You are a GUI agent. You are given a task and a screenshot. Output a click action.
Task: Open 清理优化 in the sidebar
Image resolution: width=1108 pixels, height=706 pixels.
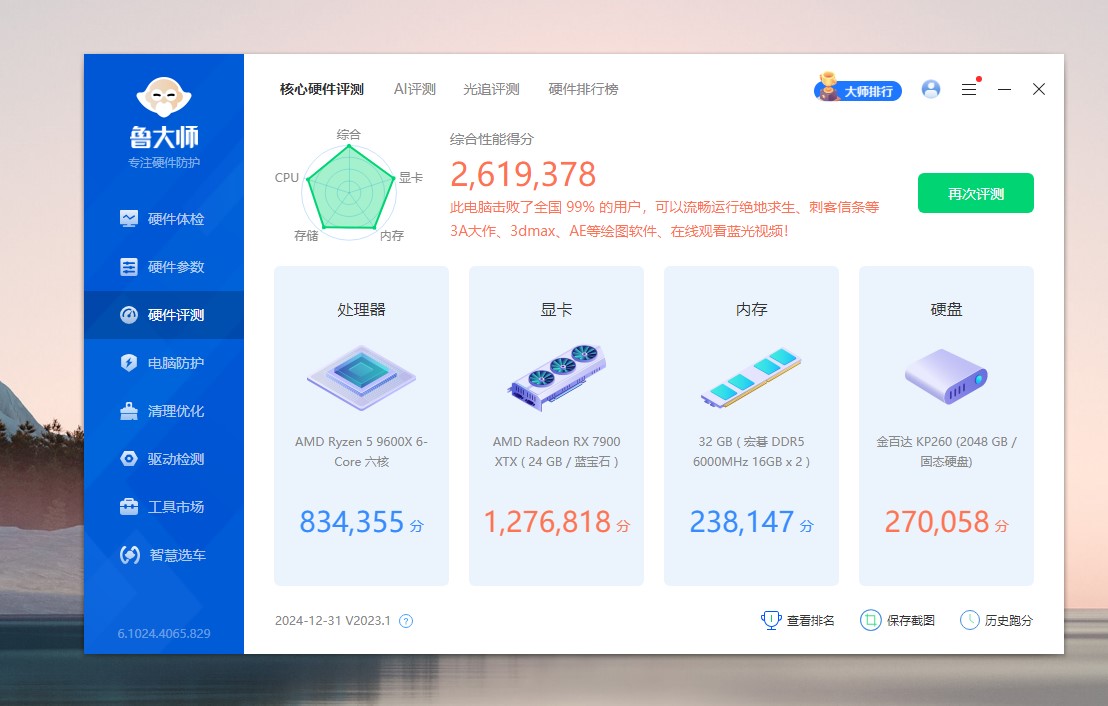tap(163, 411)
